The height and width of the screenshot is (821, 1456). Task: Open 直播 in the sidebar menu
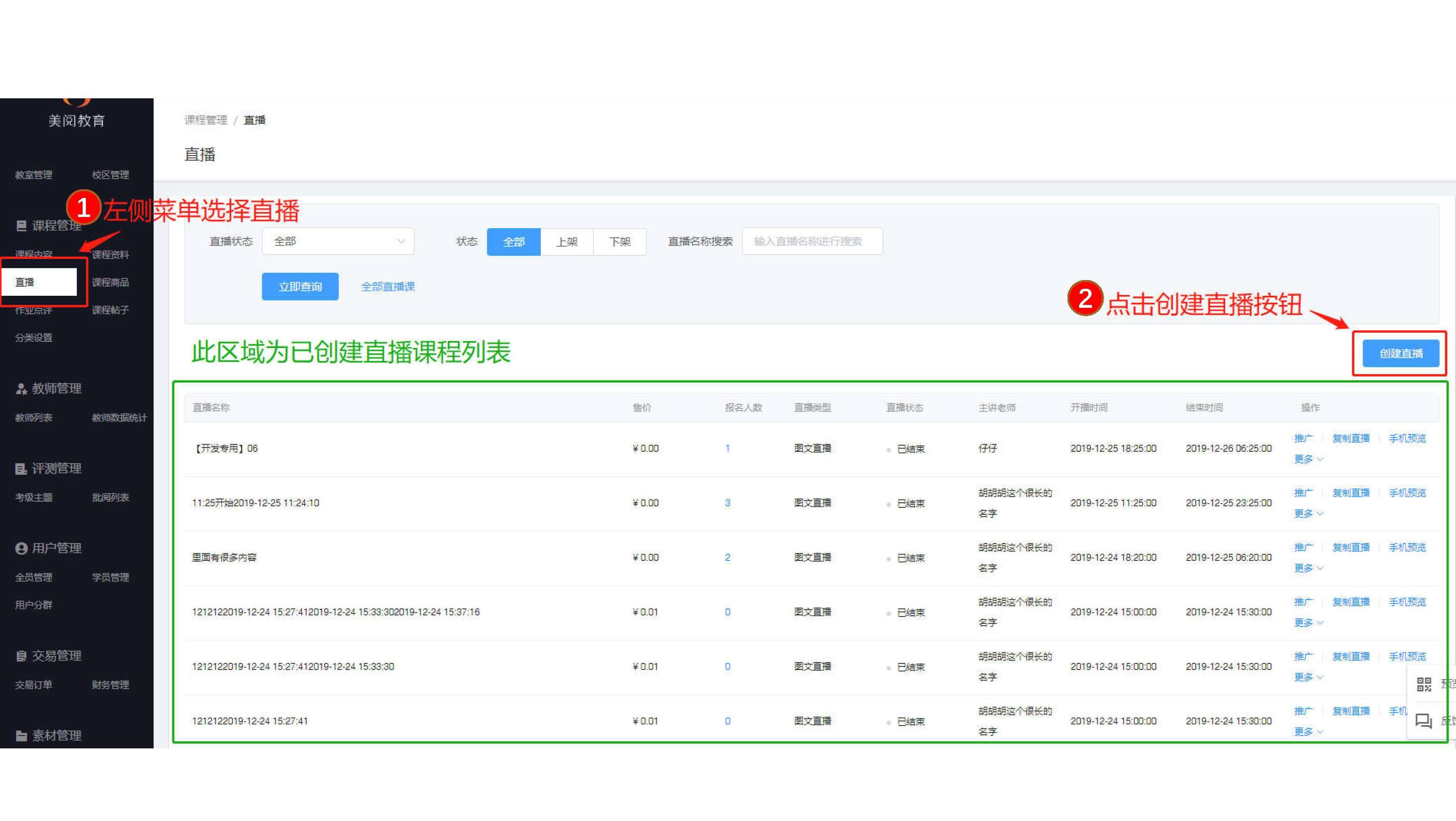[39, 282]
